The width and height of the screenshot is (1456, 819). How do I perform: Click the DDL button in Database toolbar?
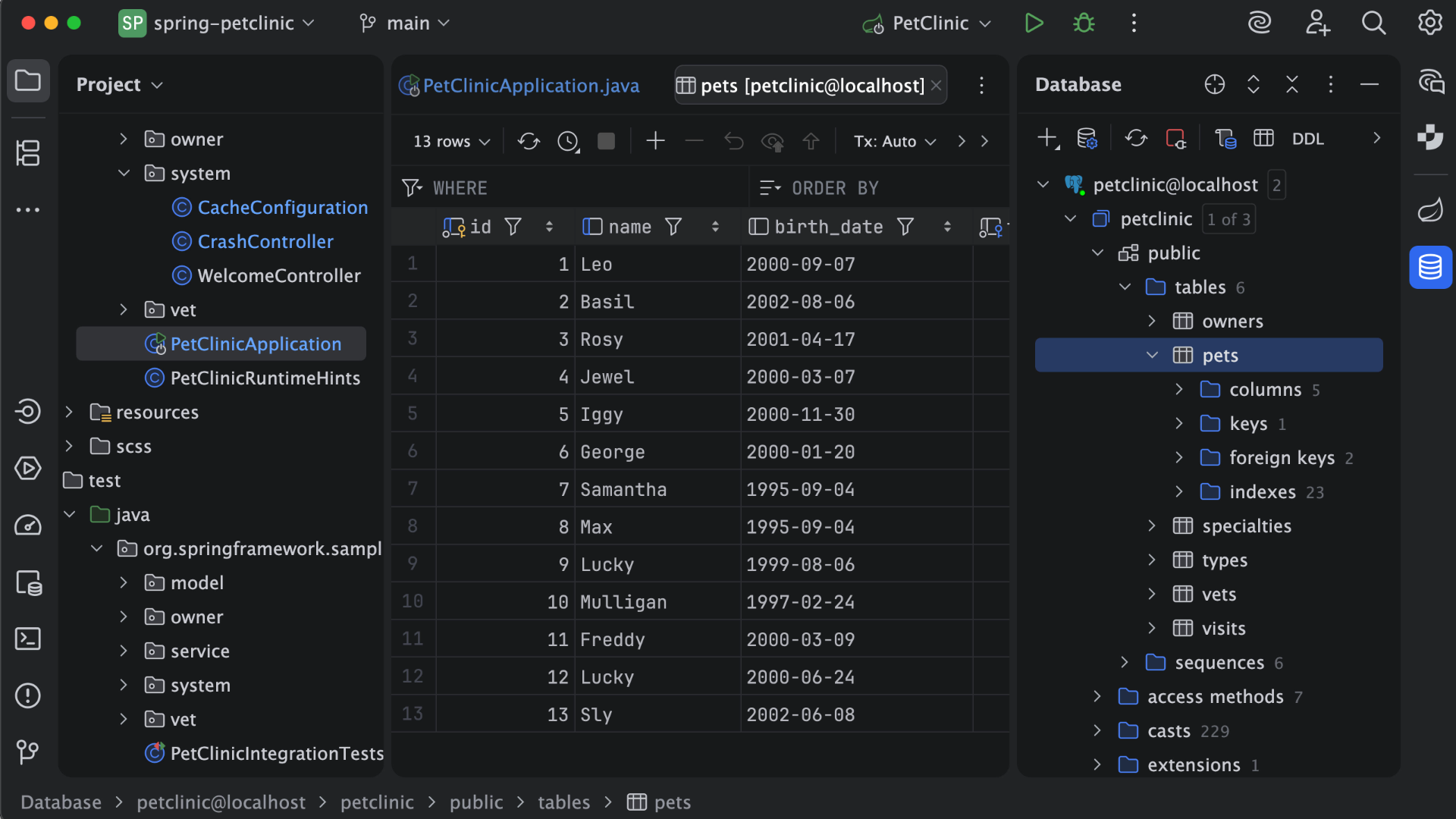[x=1307, y=139]
